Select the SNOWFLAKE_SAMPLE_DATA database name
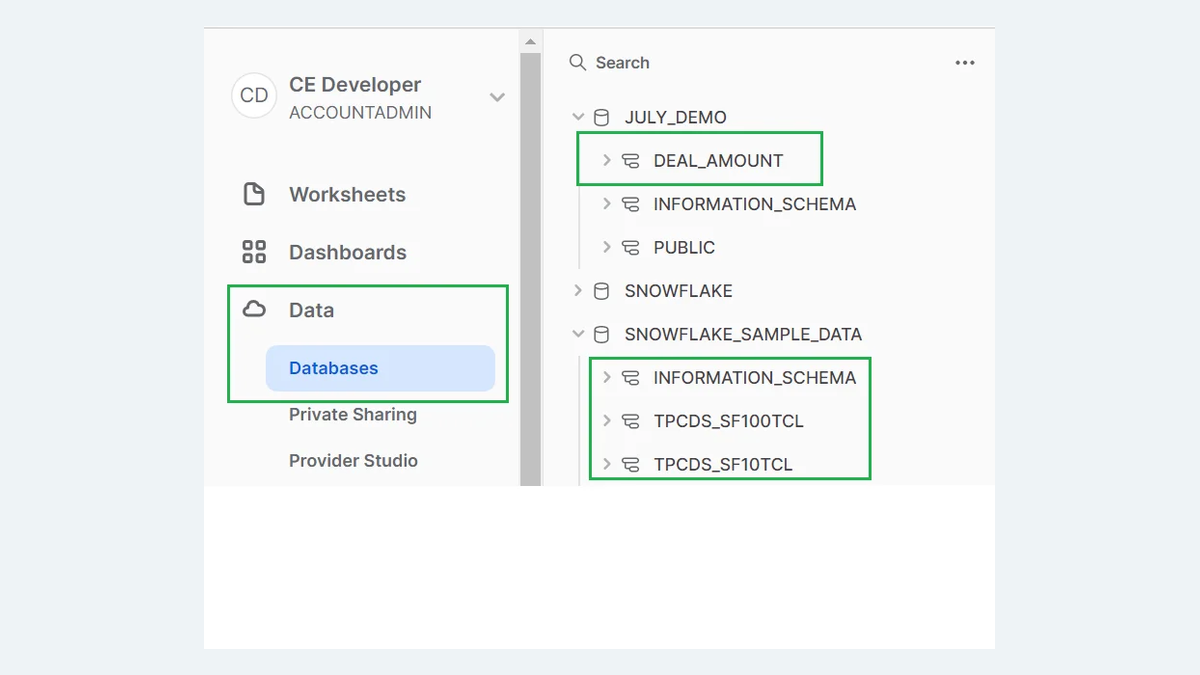 tap(743, 334)
